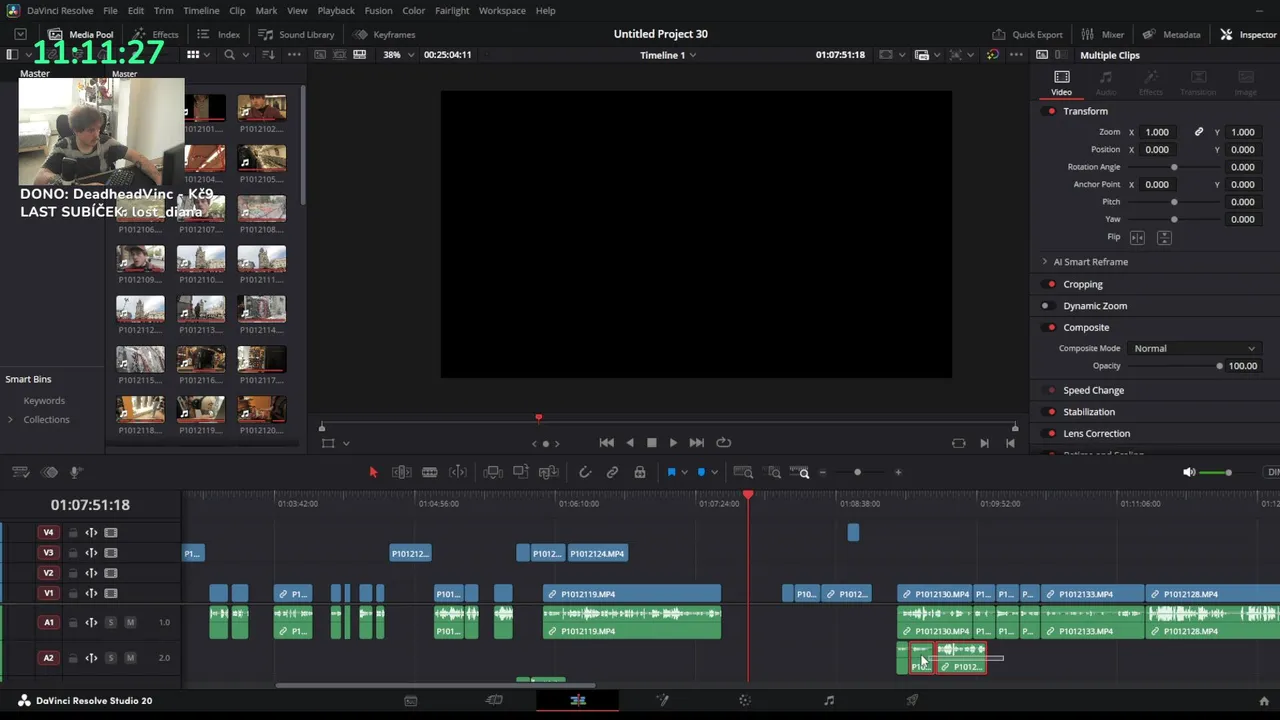Click Detail Zoom icon

pos(774,472)
